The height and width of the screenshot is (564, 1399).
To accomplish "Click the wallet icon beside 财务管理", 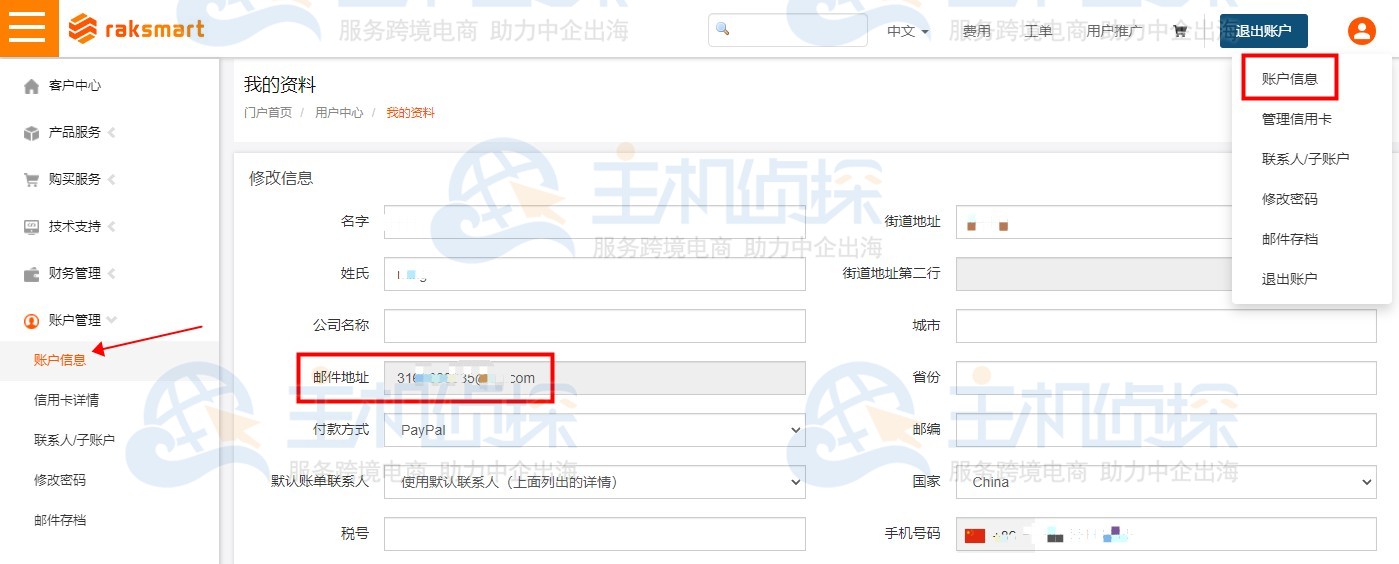I will point(31,274).
